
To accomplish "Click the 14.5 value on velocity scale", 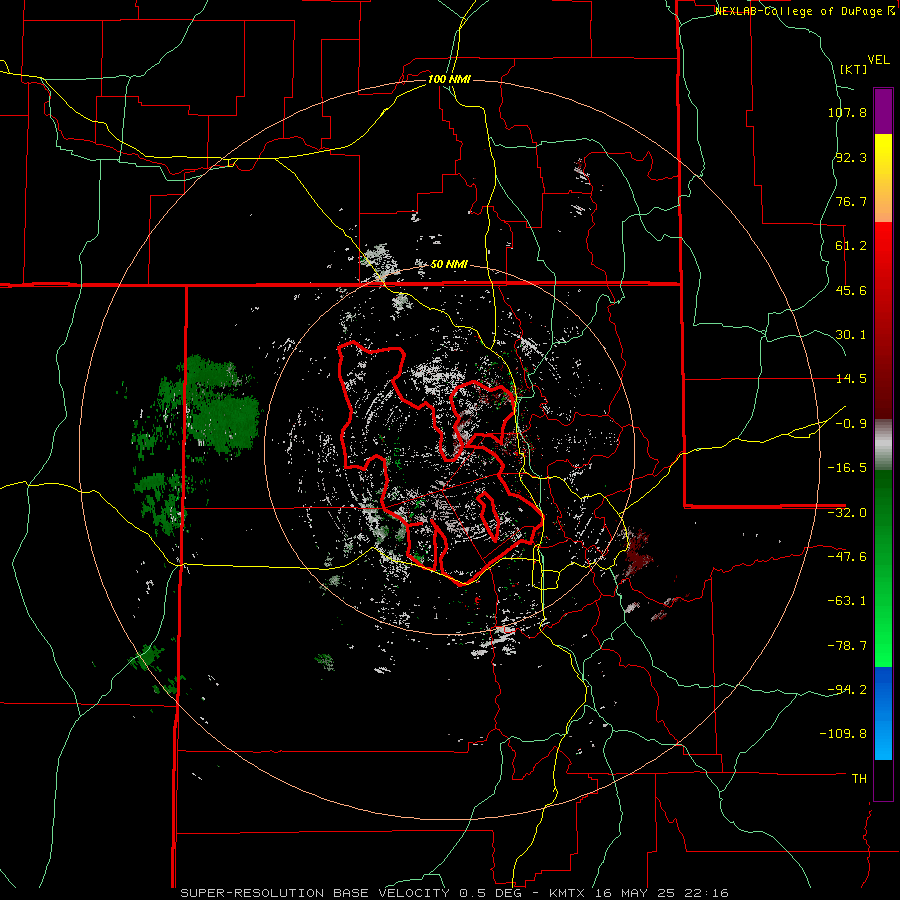I will coord(851,379).
